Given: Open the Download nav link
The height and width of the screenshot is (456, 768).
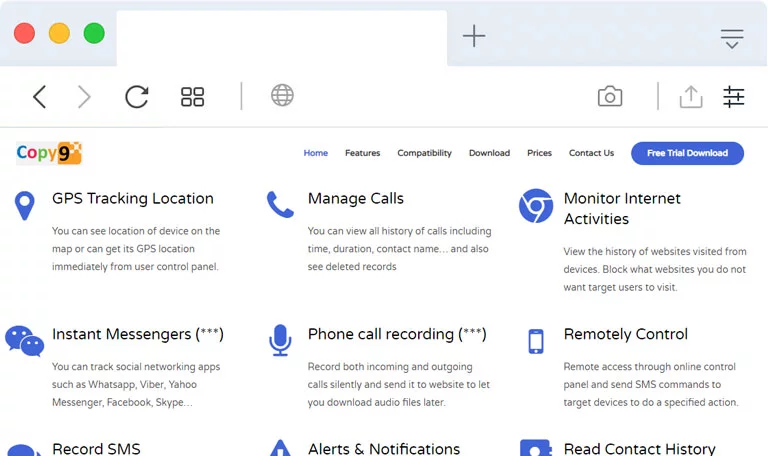Looking at the screenshot, I should point(489,153).
